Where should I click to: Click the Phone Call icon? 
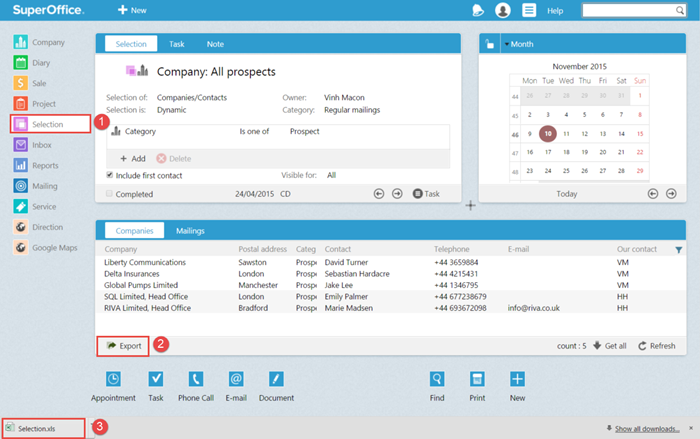196,379
